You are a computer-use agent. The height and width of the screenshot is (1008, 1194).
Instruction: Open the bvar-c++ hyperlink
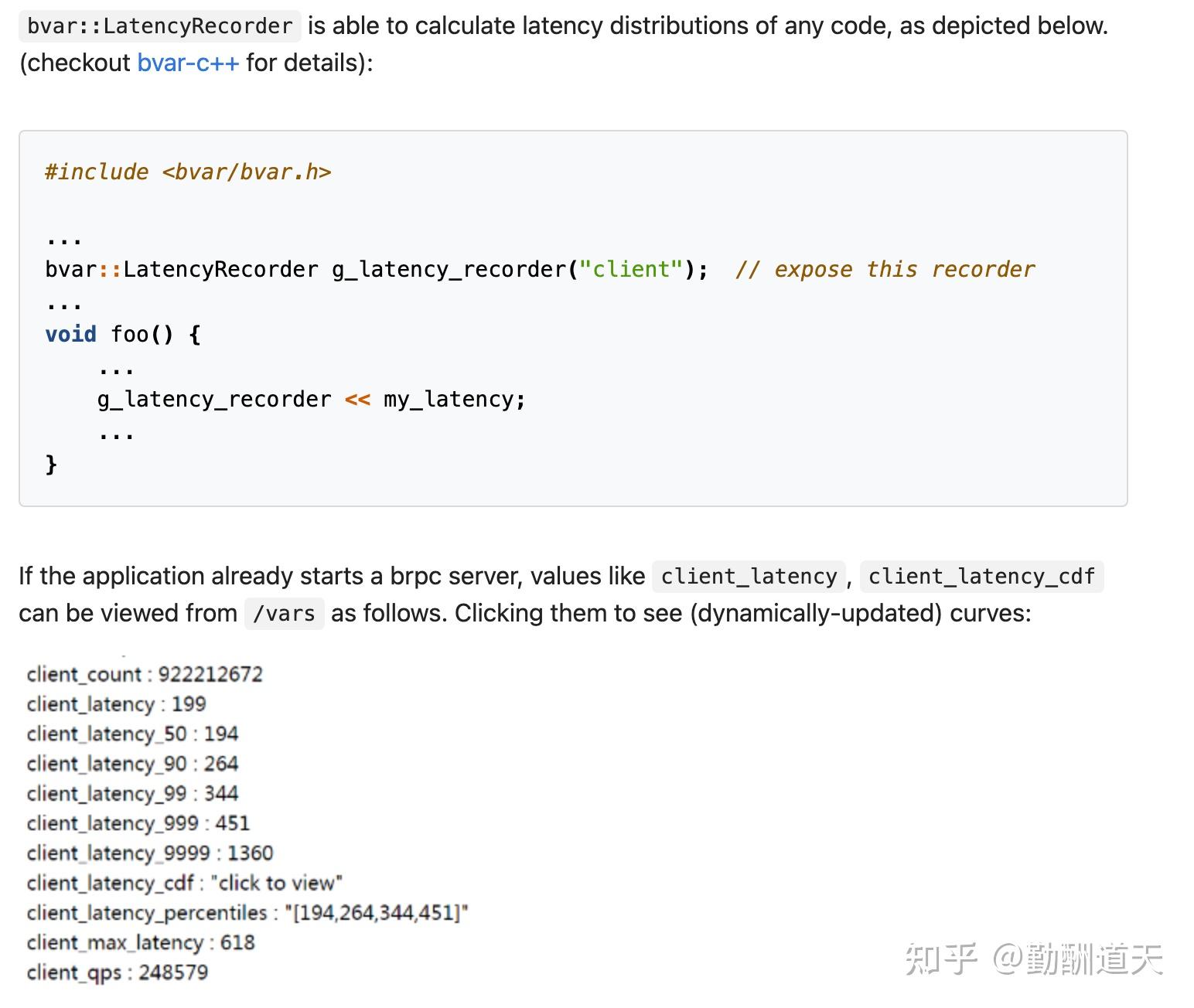188,63
